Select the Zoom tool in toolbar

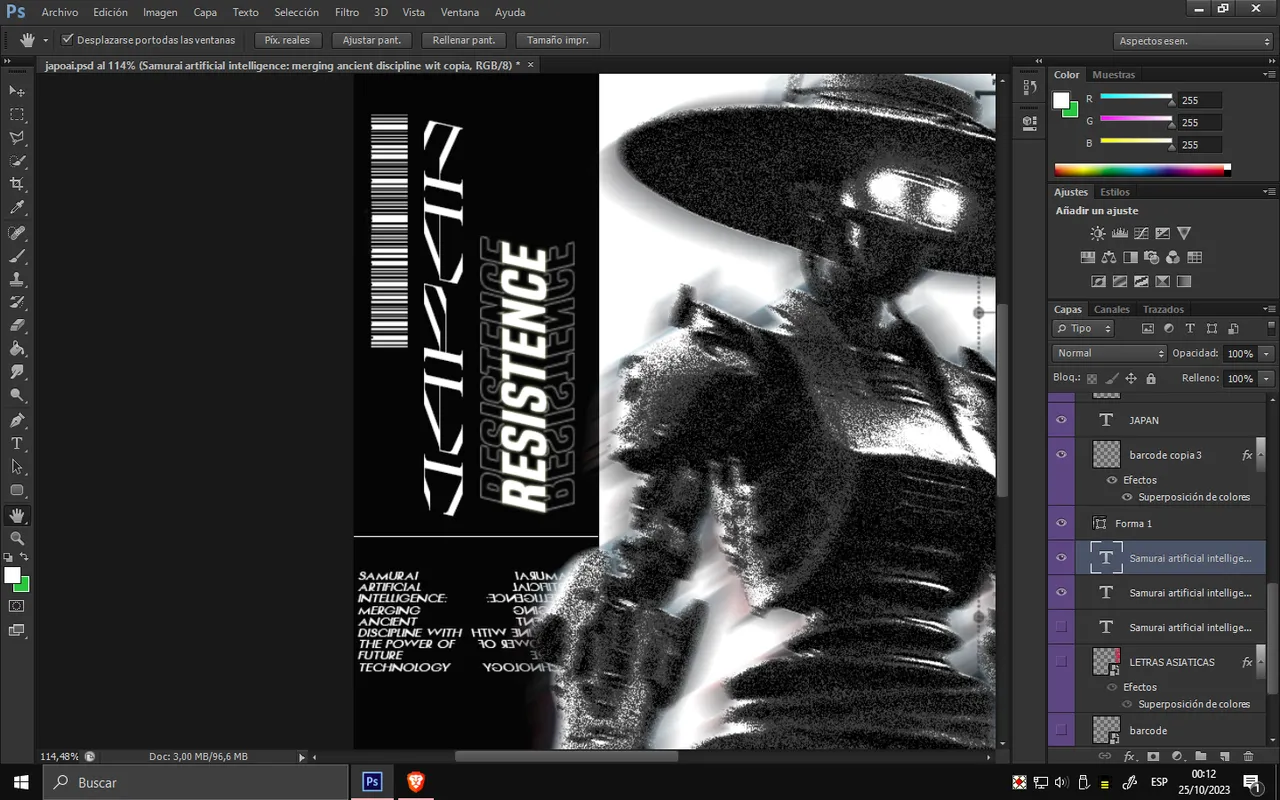(17, 538)
